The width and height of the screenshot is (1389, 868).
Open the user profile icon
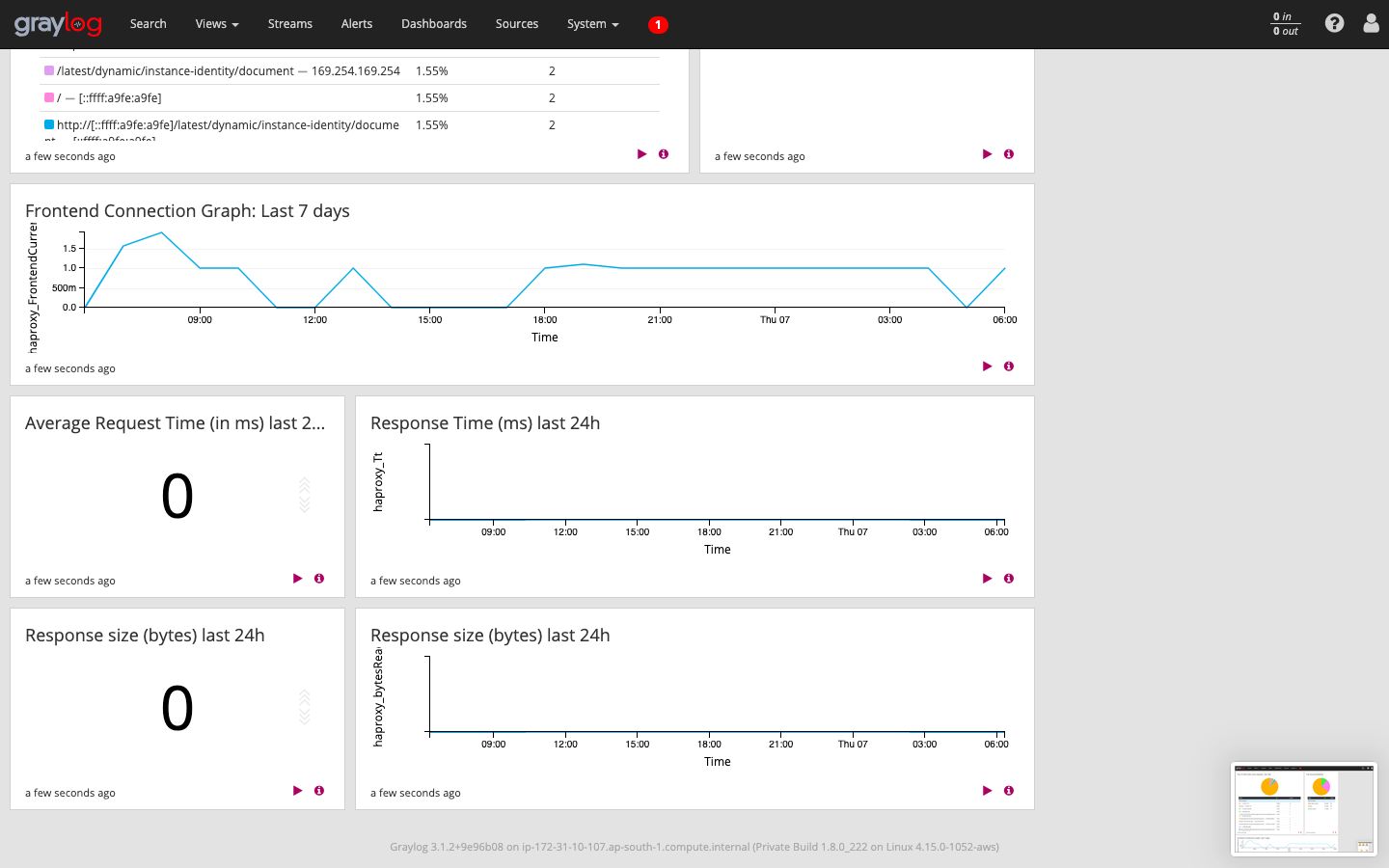coord(1371,23)
